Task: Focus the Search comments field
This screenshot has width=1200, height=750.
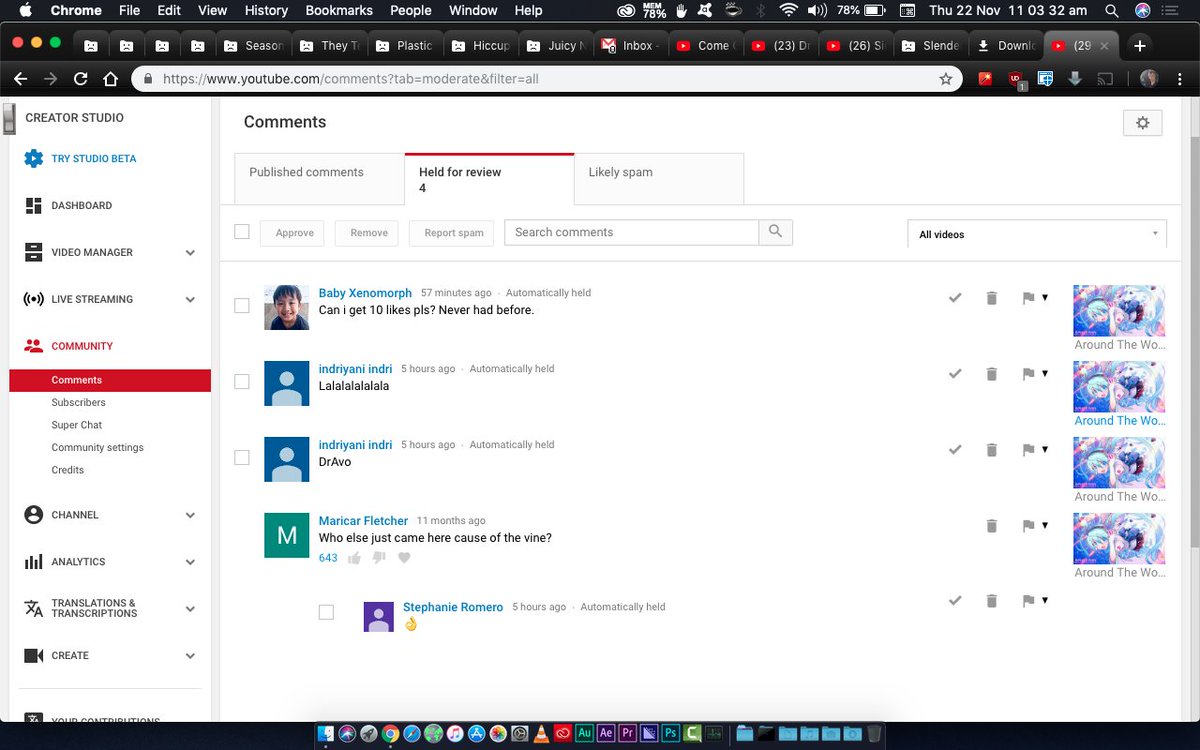Action: 631,232
